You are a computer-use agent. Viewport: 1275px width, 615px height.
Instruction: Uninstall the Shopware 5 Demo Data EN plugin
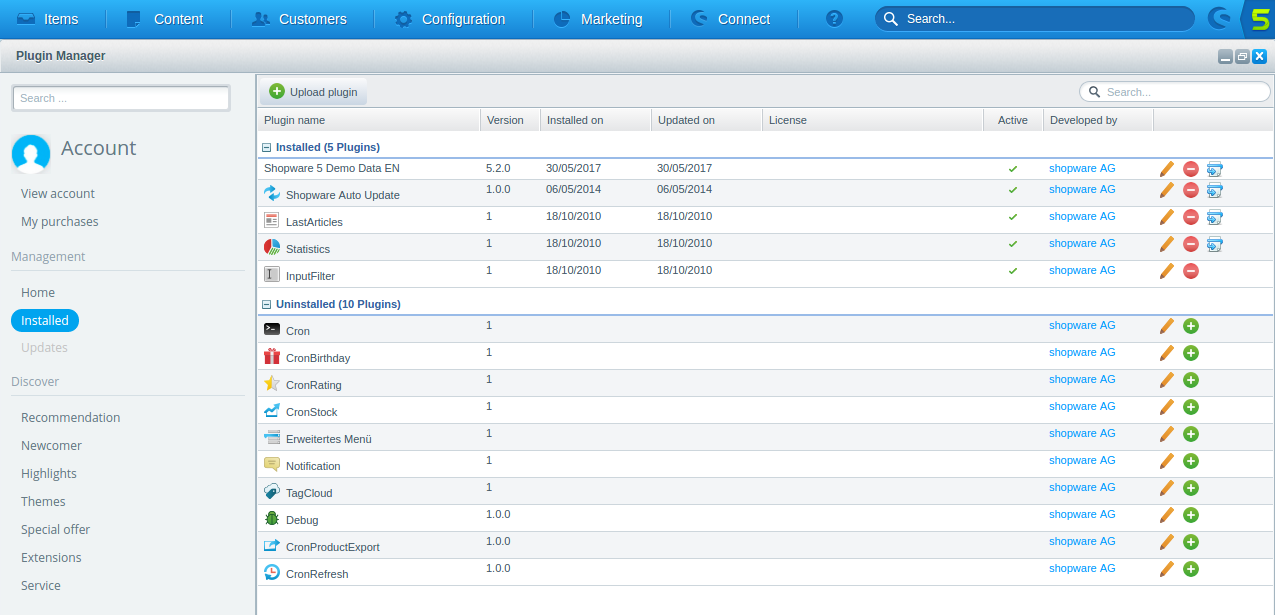(1191, 169)
